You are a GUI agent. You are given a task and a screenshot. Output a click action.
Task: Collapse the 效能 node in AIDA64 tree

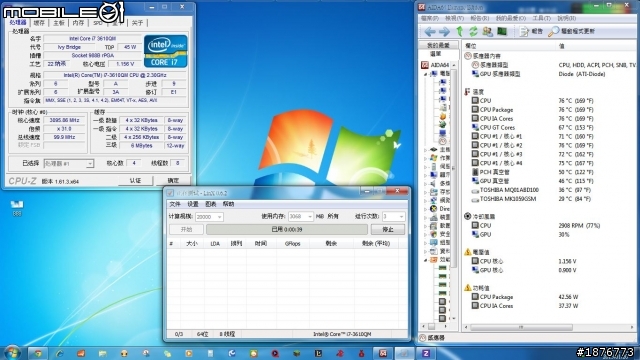pyautogui.click(x=425, y=260)
